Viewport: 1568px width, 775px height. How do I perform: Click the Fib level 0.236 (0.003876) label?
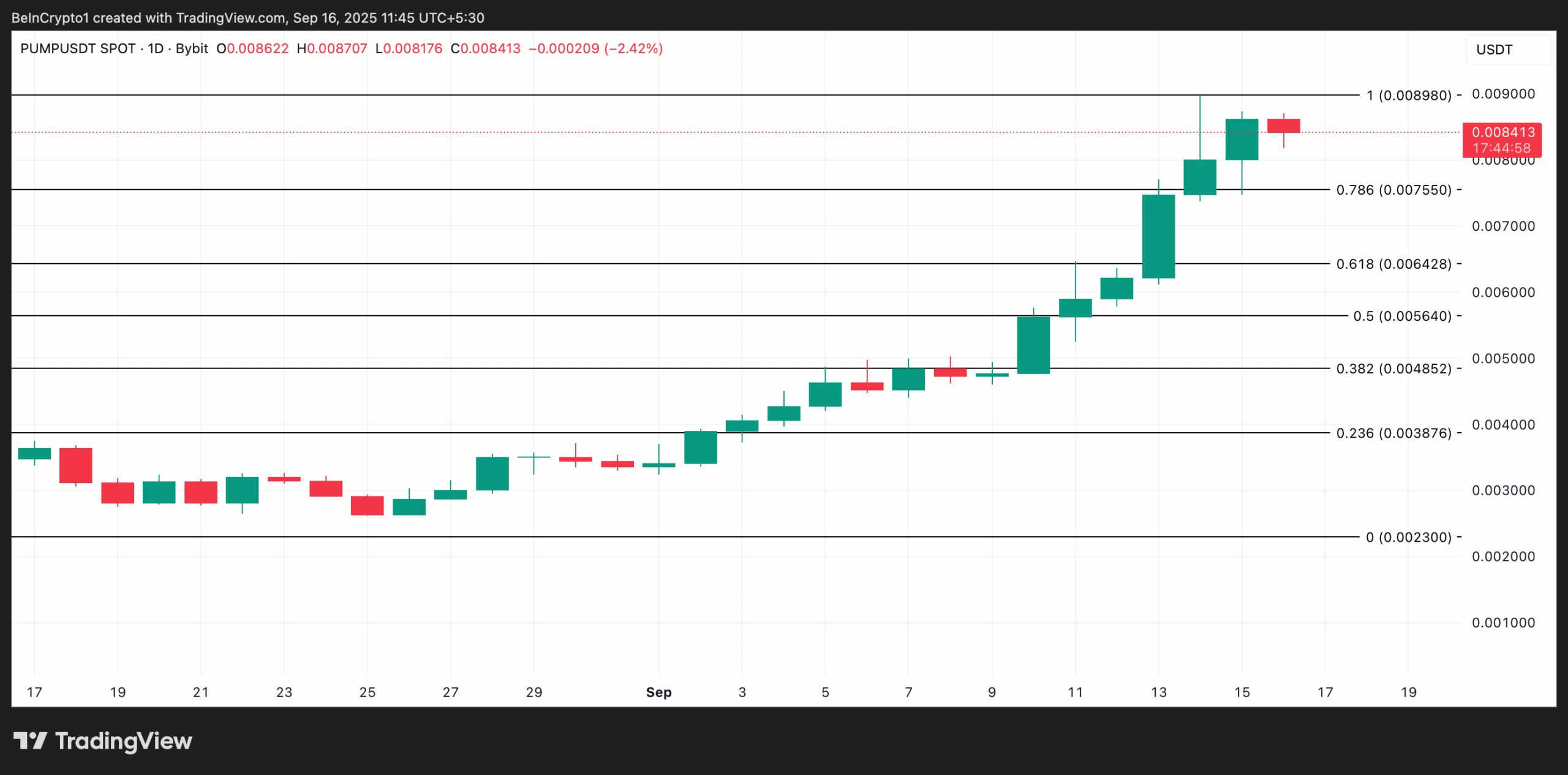pos(1393,433)
